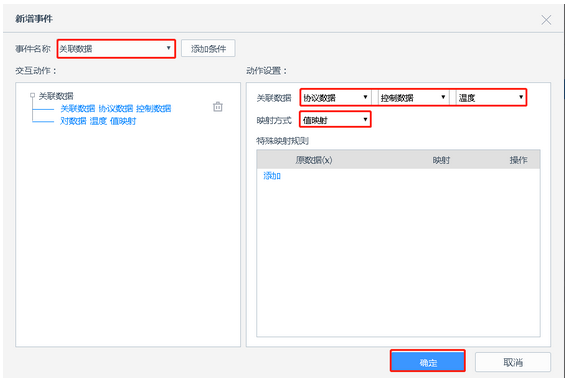
Task: Open the 控制数据 dropdown
Action: pos(413,98)
